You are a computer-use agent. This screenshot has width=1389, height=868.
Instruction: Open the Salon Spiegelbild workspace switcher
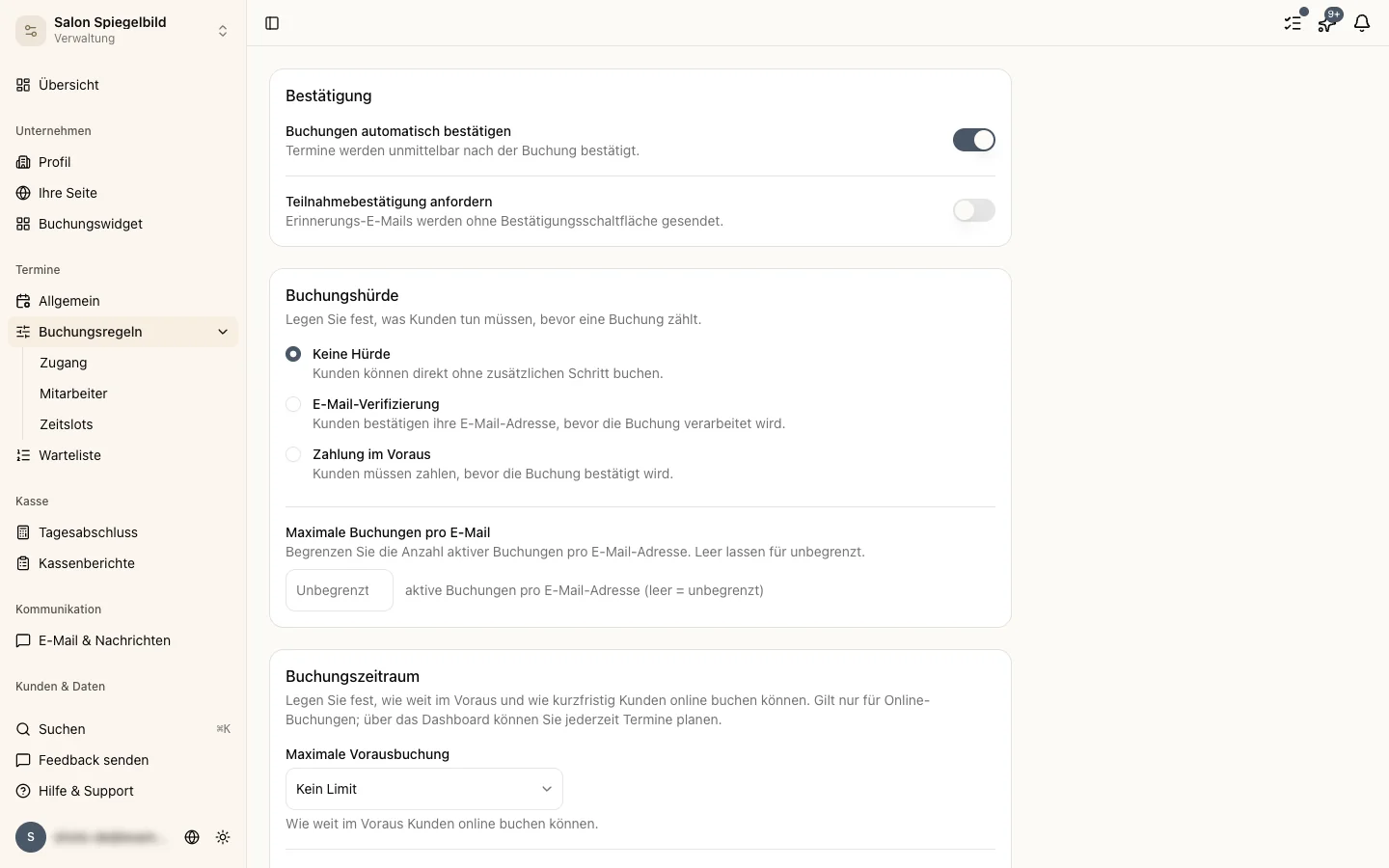123,31
